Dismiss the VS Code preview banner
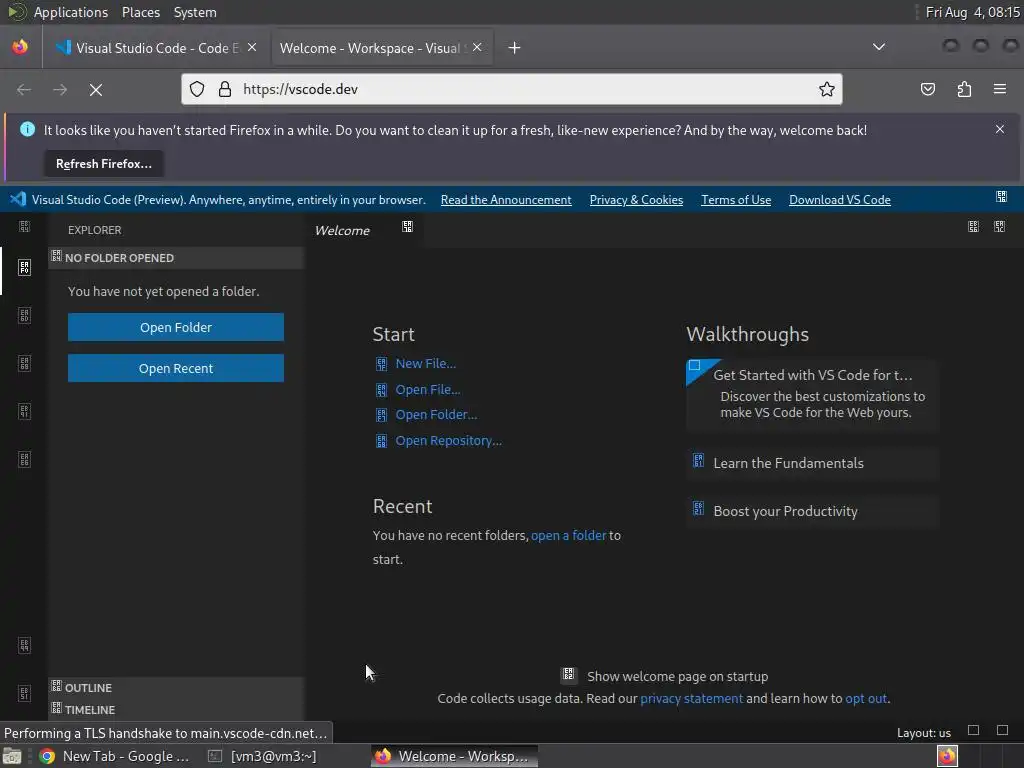 [1001, 197]
